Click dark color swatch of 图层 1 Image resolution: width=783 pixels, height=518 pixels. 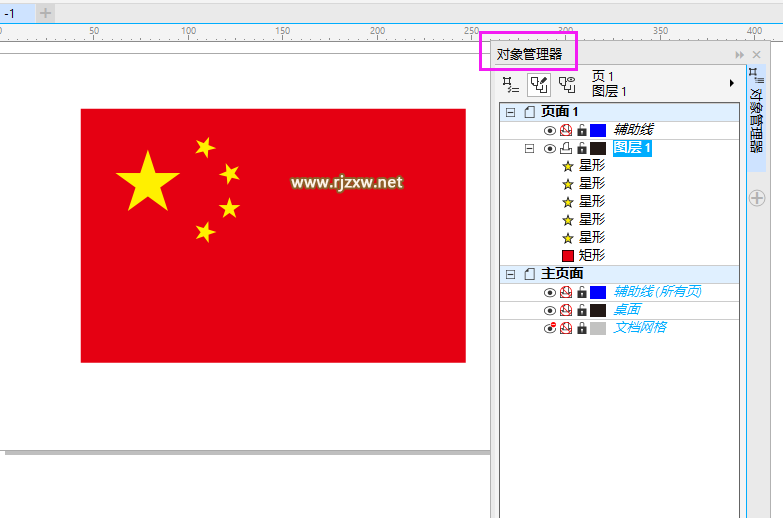[598, 148]
